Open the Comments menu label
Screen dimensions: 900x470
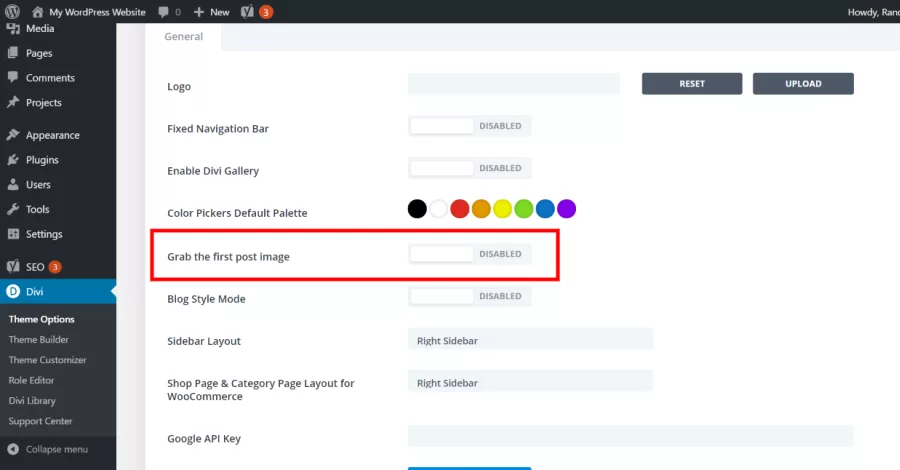point(50,78)
